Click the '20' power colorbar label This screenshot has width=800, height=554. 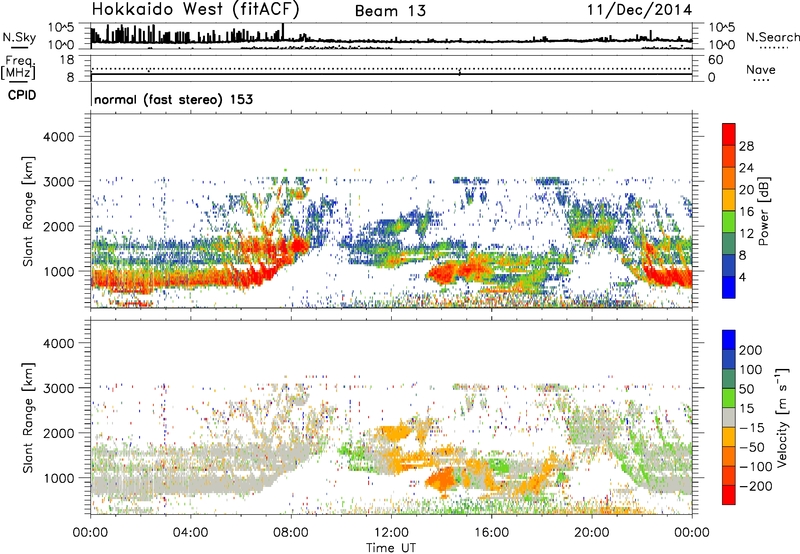coord(746,190)
